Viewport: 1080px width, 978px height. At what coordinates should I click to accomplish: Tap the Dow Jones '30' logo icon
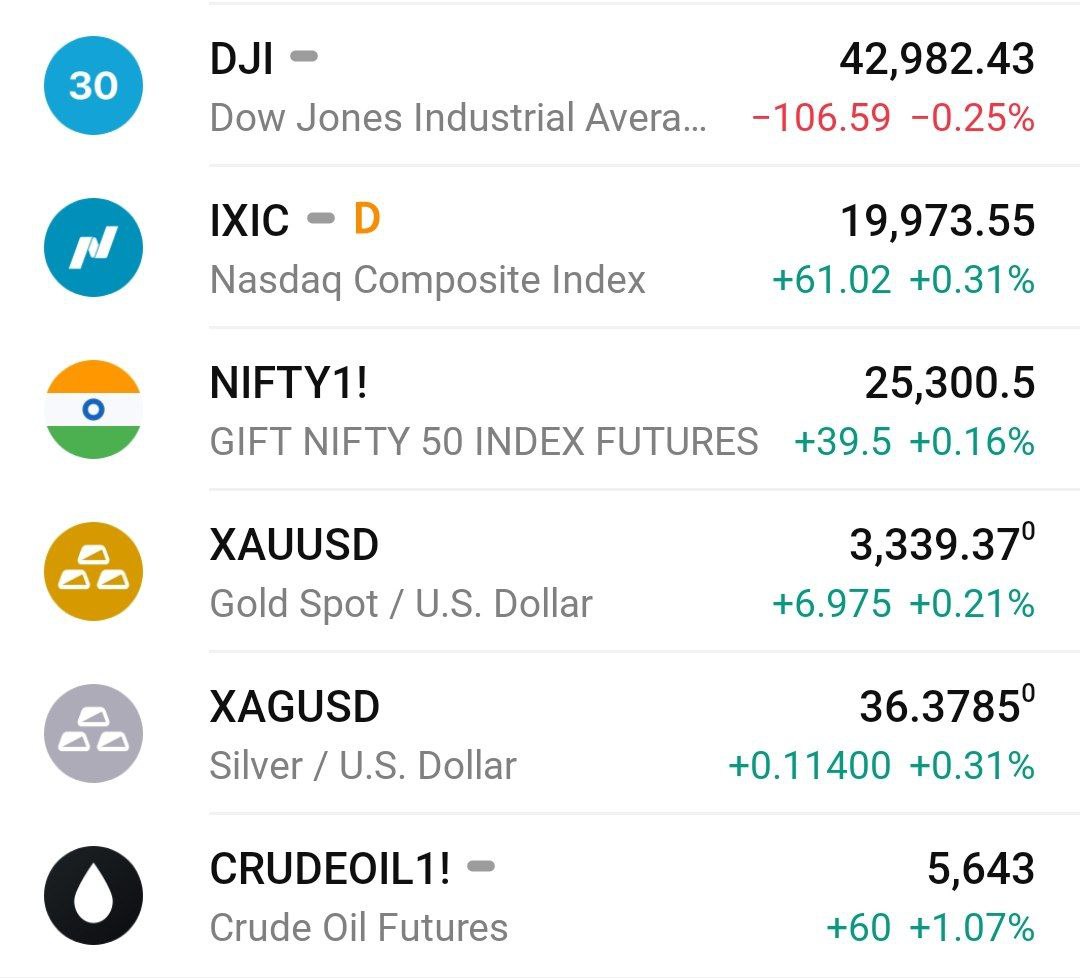93,86
